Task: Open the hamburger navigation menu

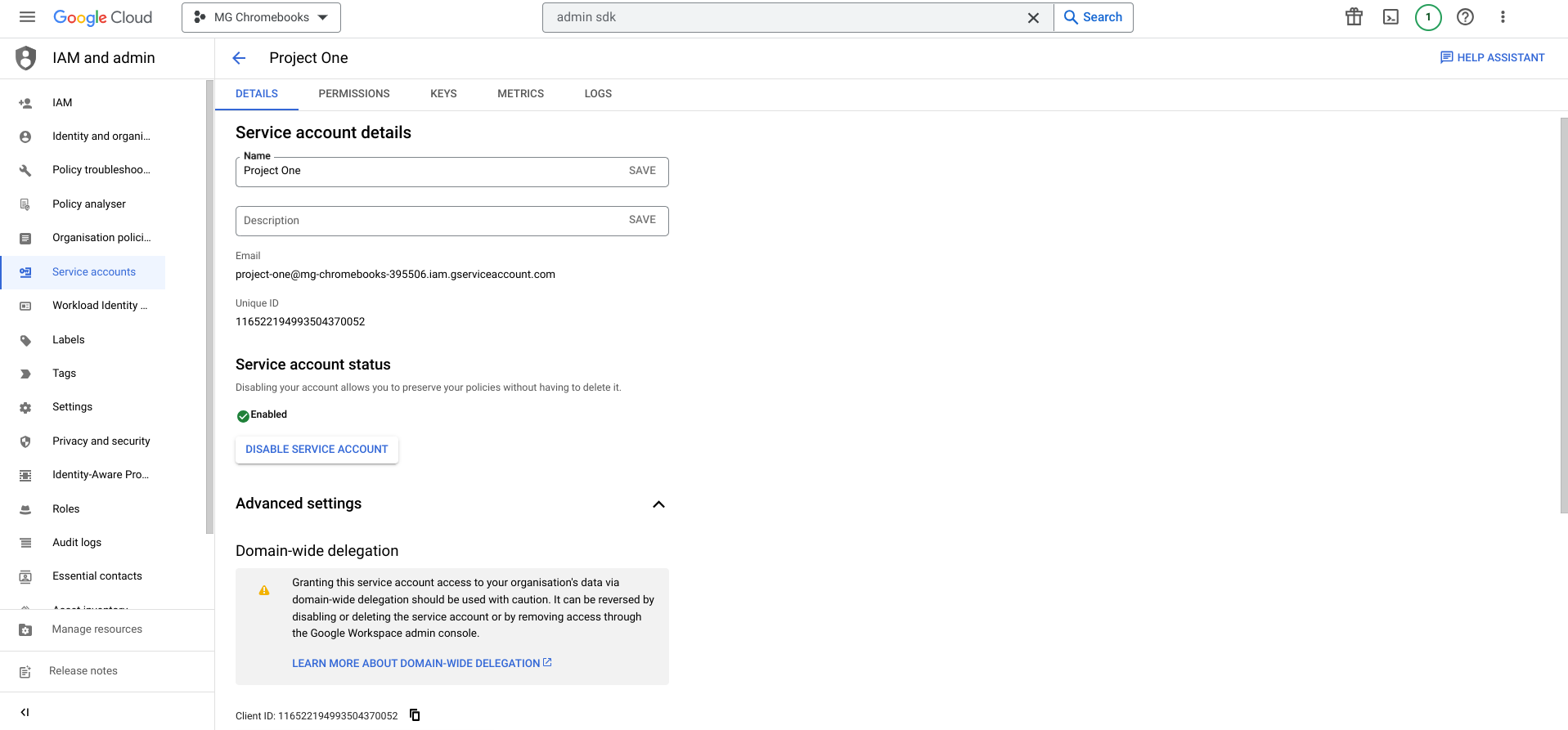Action: (27, 17)
